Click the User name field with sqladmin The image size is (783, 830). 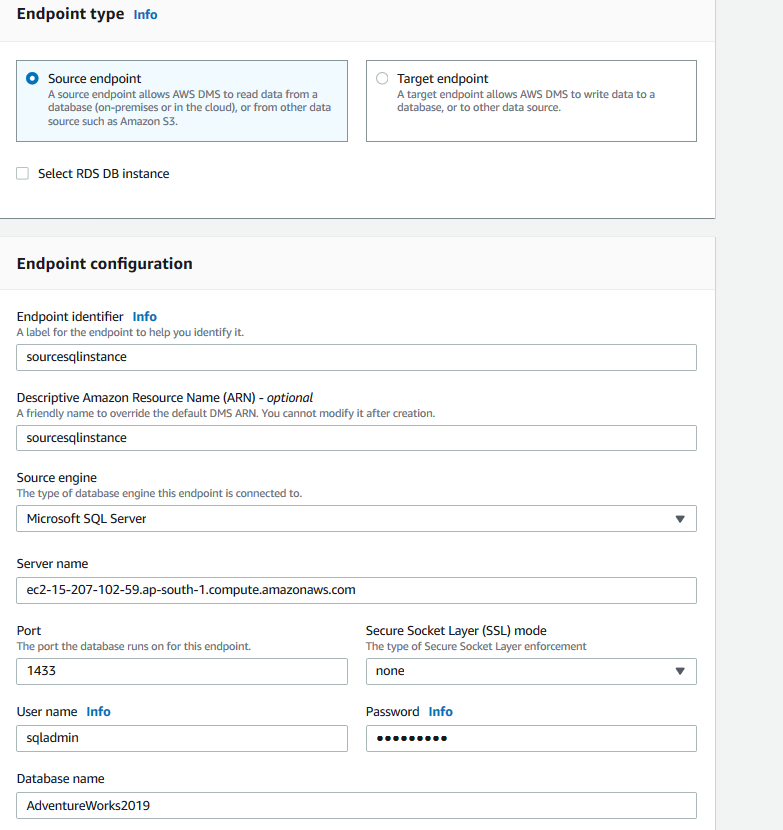[181, 738]
